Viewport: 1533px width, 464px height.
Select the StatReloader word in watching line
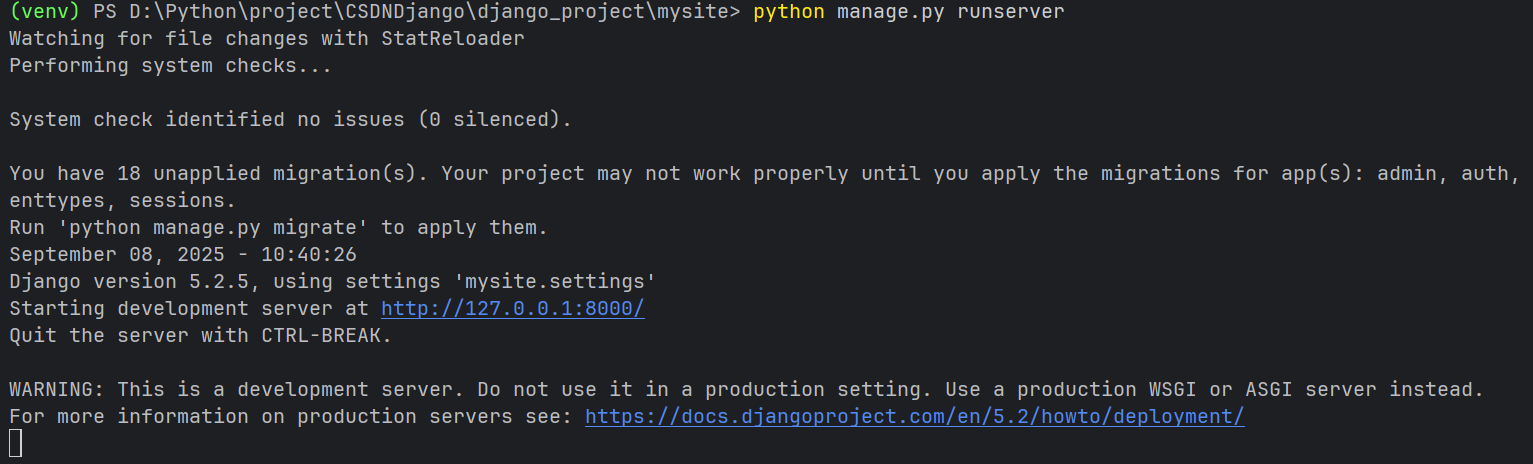[x=453, y=39]
